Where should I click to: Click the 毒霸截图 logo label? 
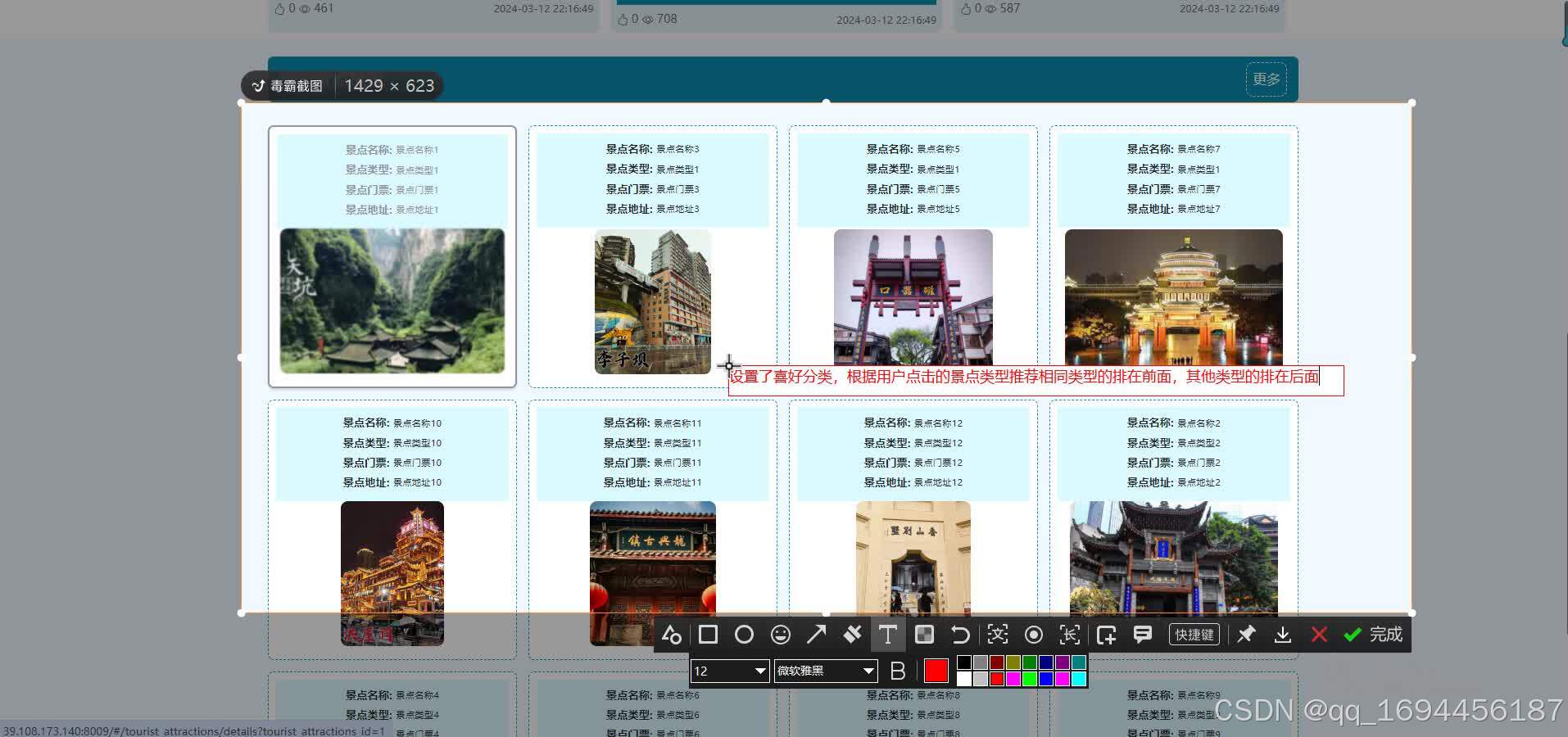tap(288, 86)
